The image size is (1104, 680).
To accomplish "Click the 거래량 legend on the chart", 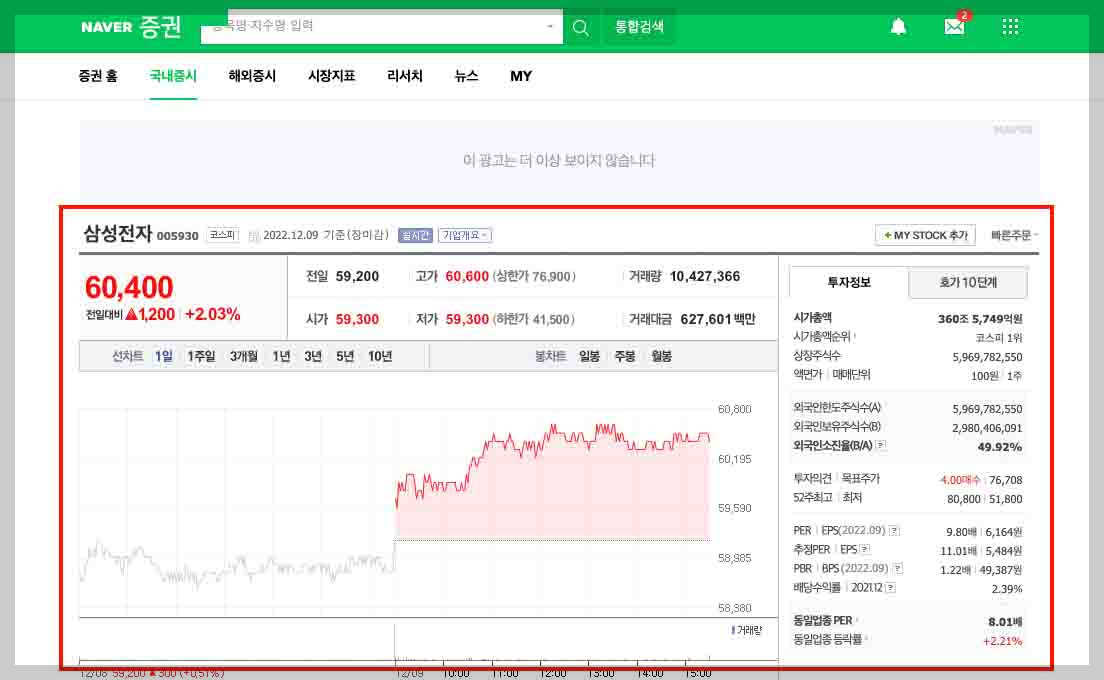I will point(747,630).
